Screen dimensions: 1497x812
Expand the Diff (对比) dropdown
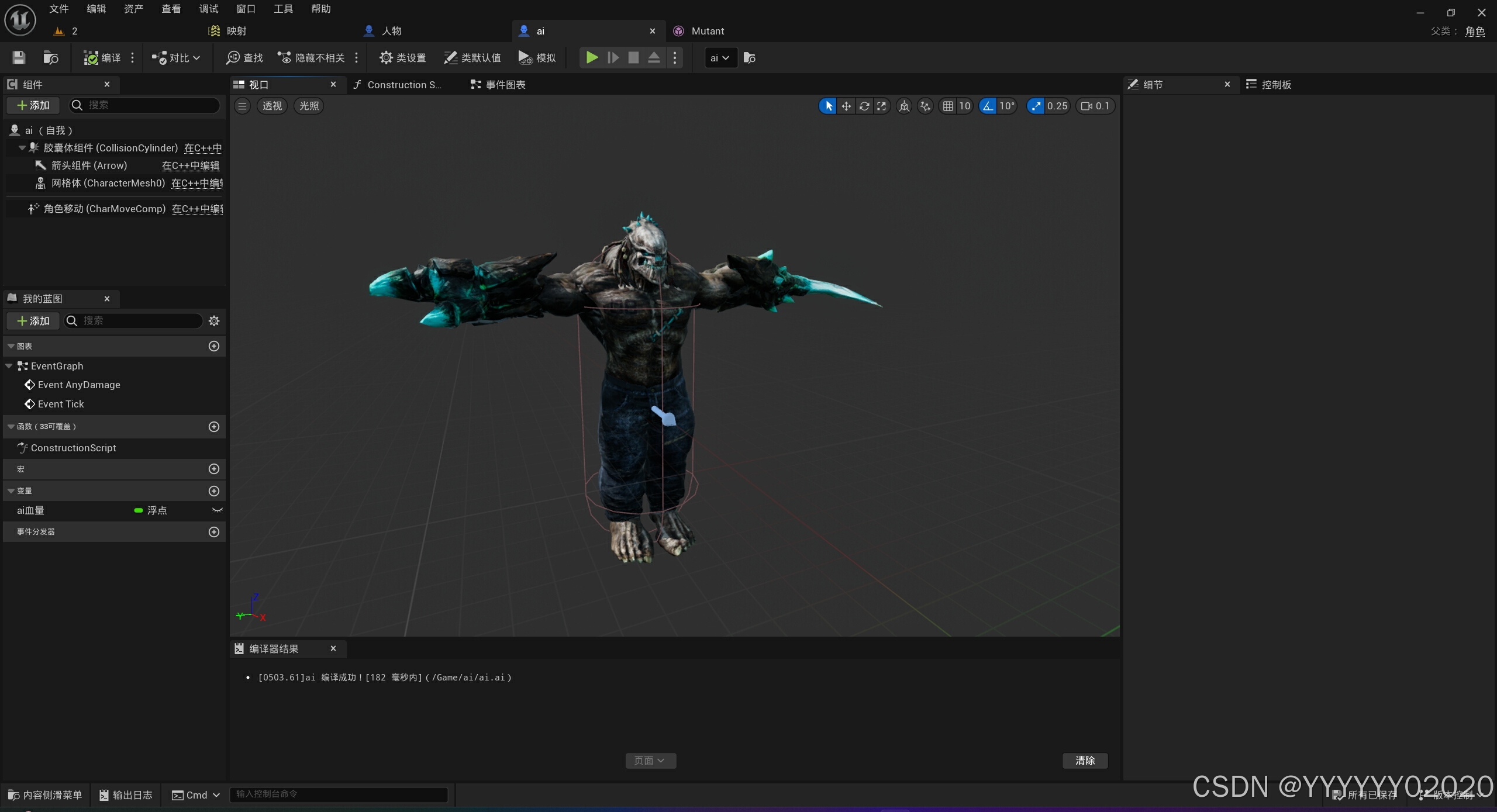196,58
